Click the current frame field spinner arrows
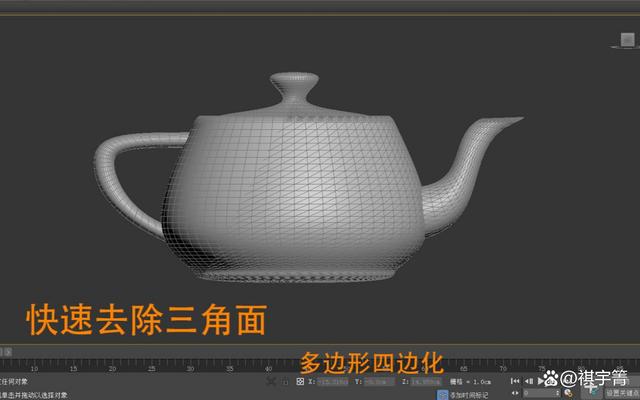Screen dimensions: 640x400 point(558,393)
